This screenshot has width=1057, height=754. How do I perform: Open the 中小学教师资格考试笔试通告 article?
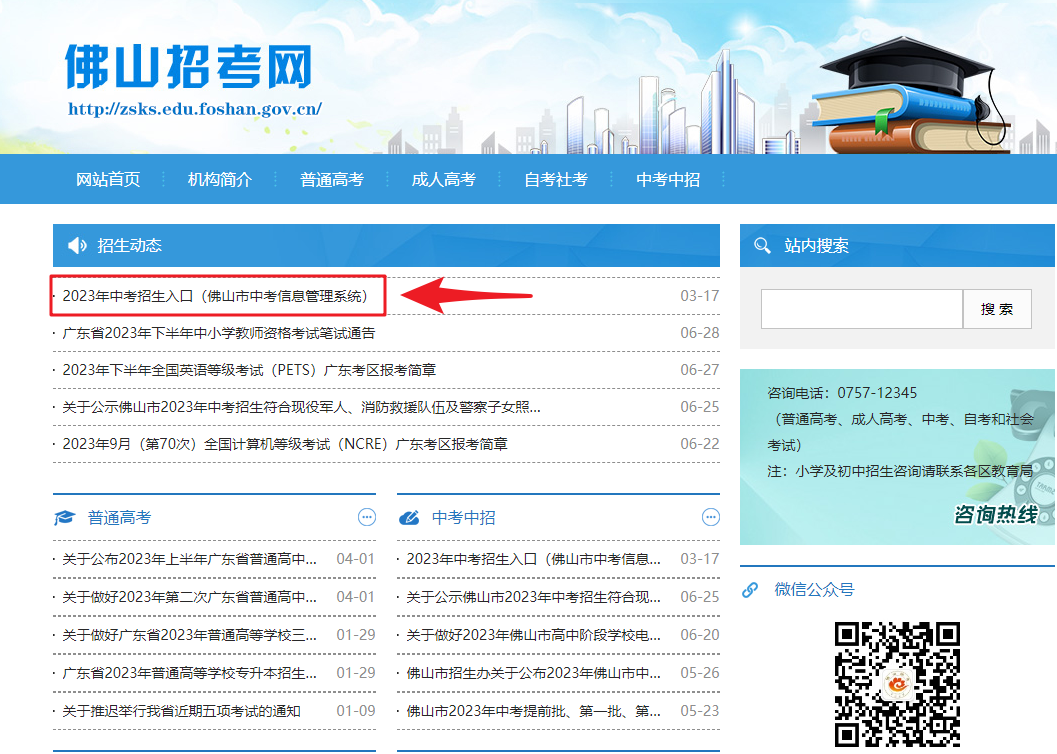coord(218,333)
